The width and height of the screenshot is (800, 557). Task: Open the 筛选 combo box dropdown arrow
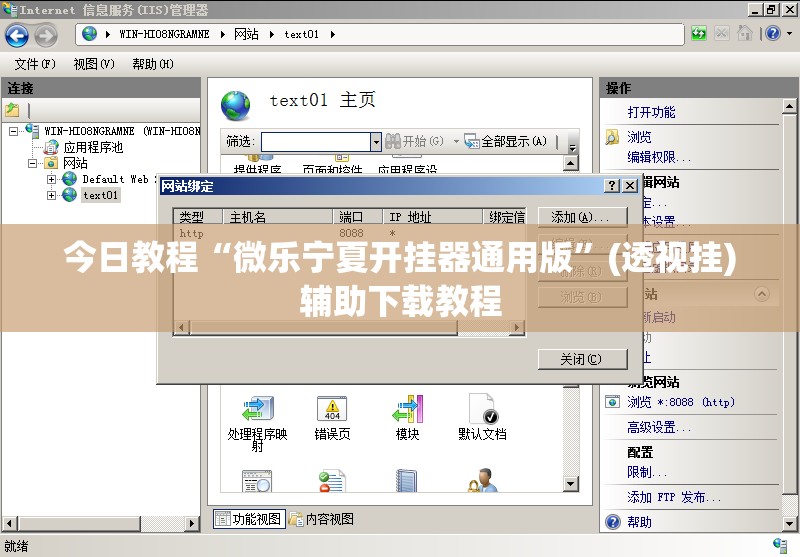coord(376,141)
